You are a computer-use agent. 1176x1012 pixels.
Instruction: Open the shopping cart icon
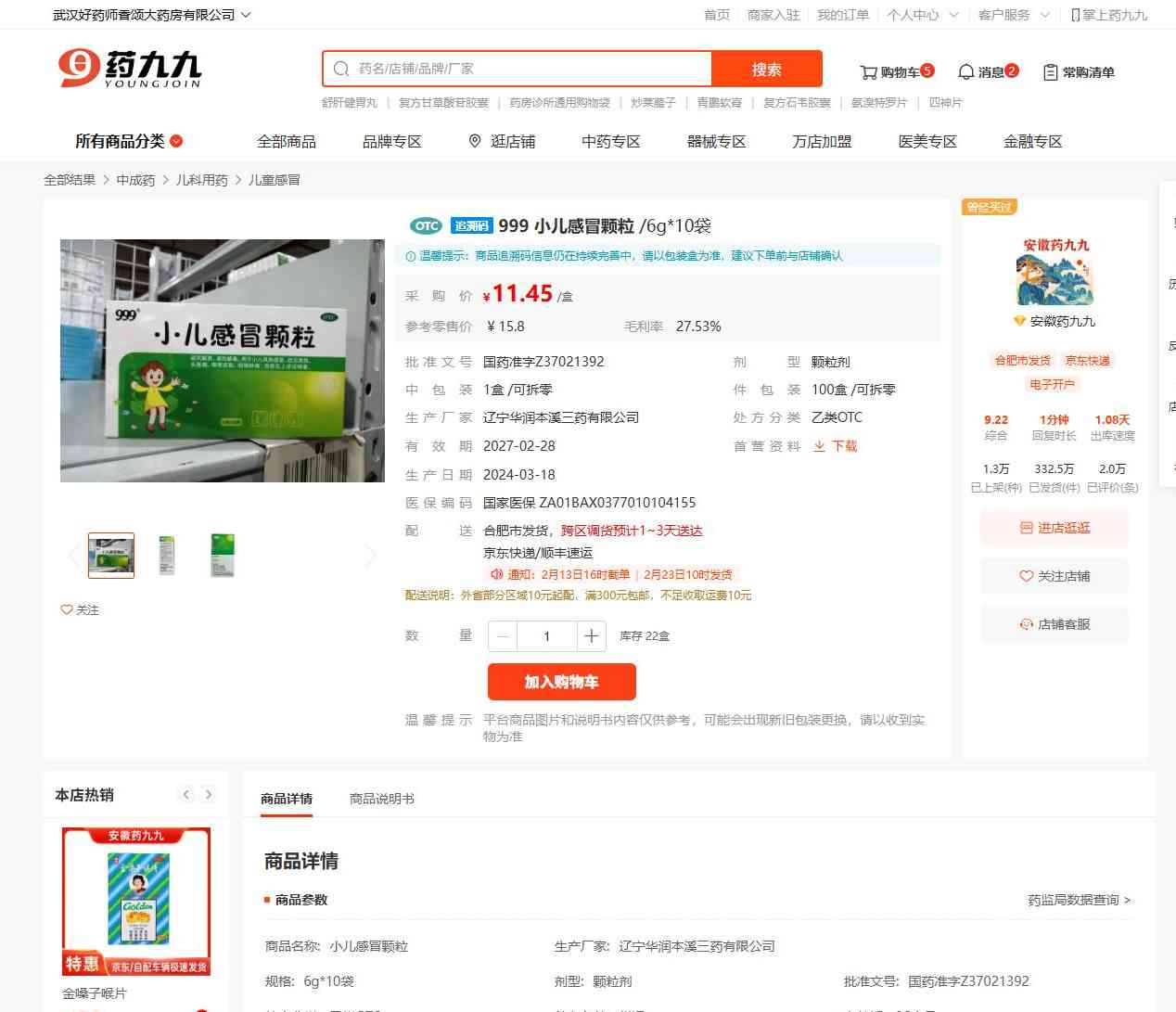[x=868, y=72]
